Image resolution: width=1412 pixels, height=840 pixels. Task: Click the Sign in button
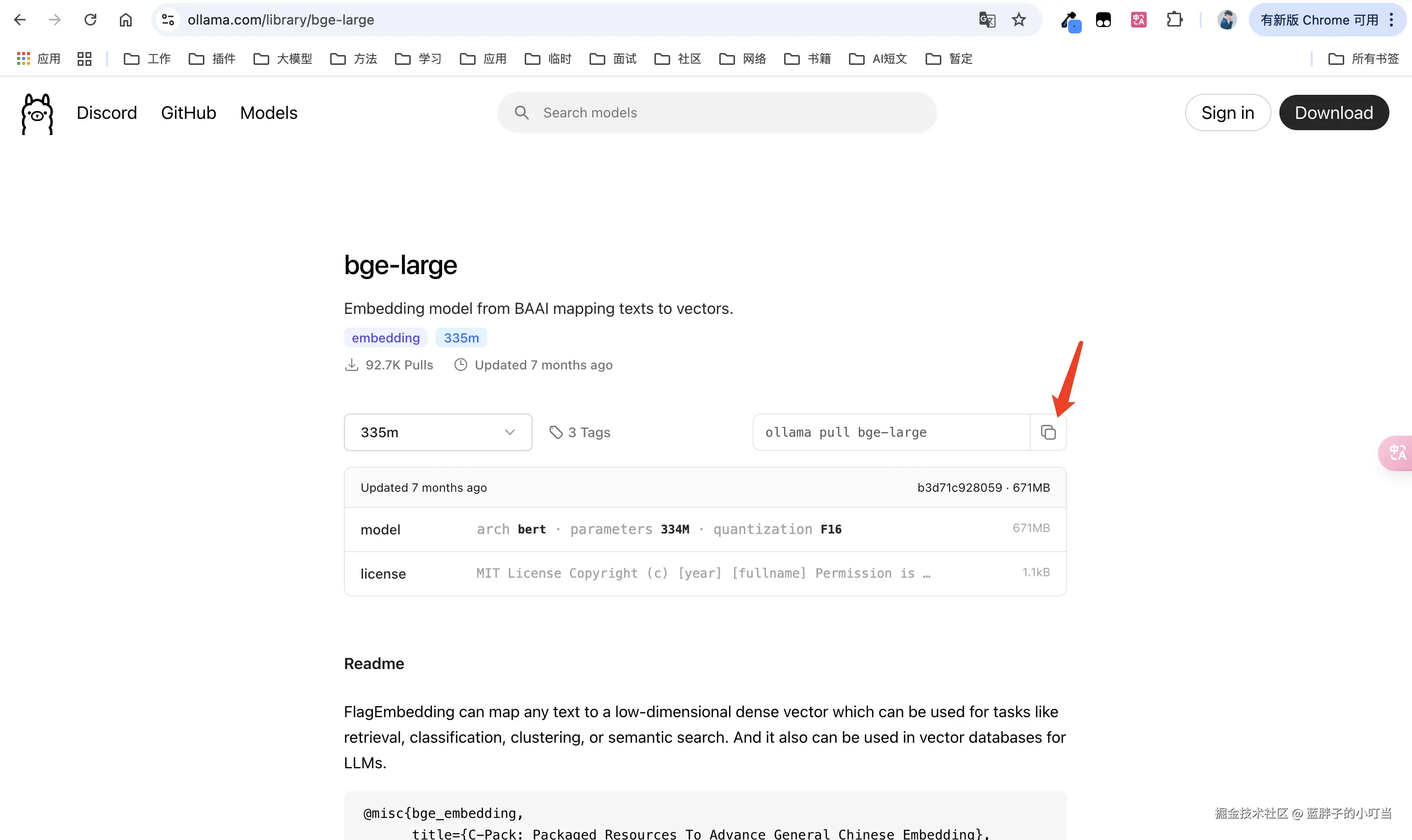1227,112
